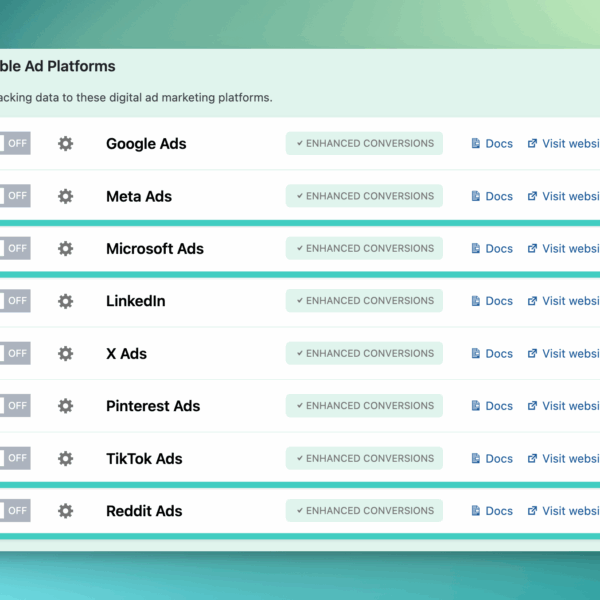Click Enhanced Conversions badge for Meta Ads
Image resolution: width=600 pixels, height=600 pixels.
point(364,196)
